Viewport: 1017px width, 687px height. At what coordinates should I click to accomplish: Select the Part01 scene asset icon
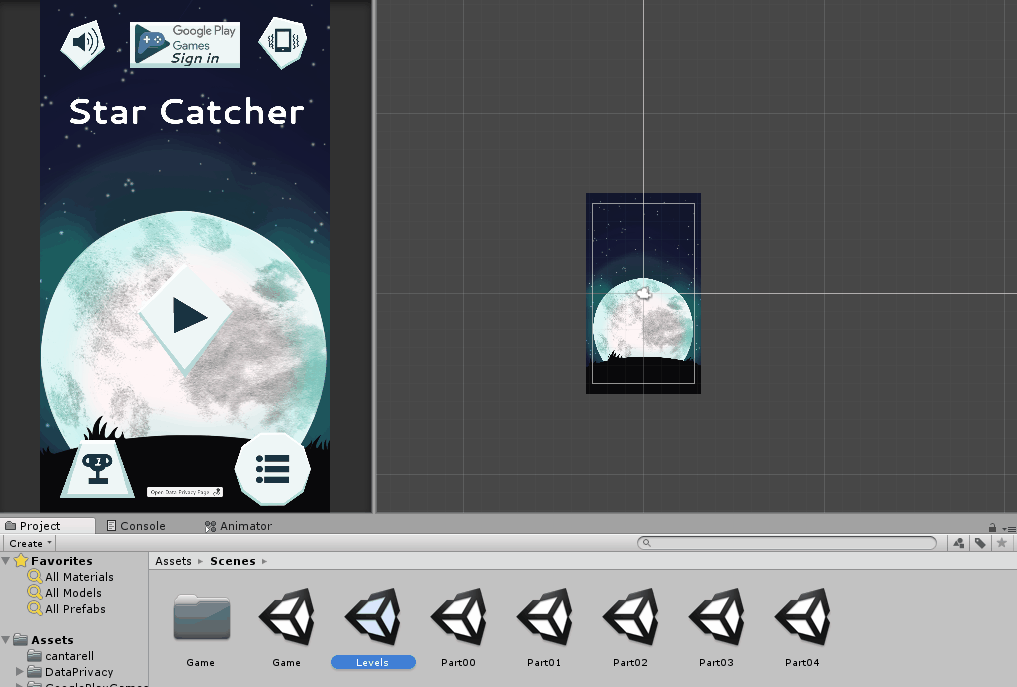pyautogui.click(x=544, y=616)
